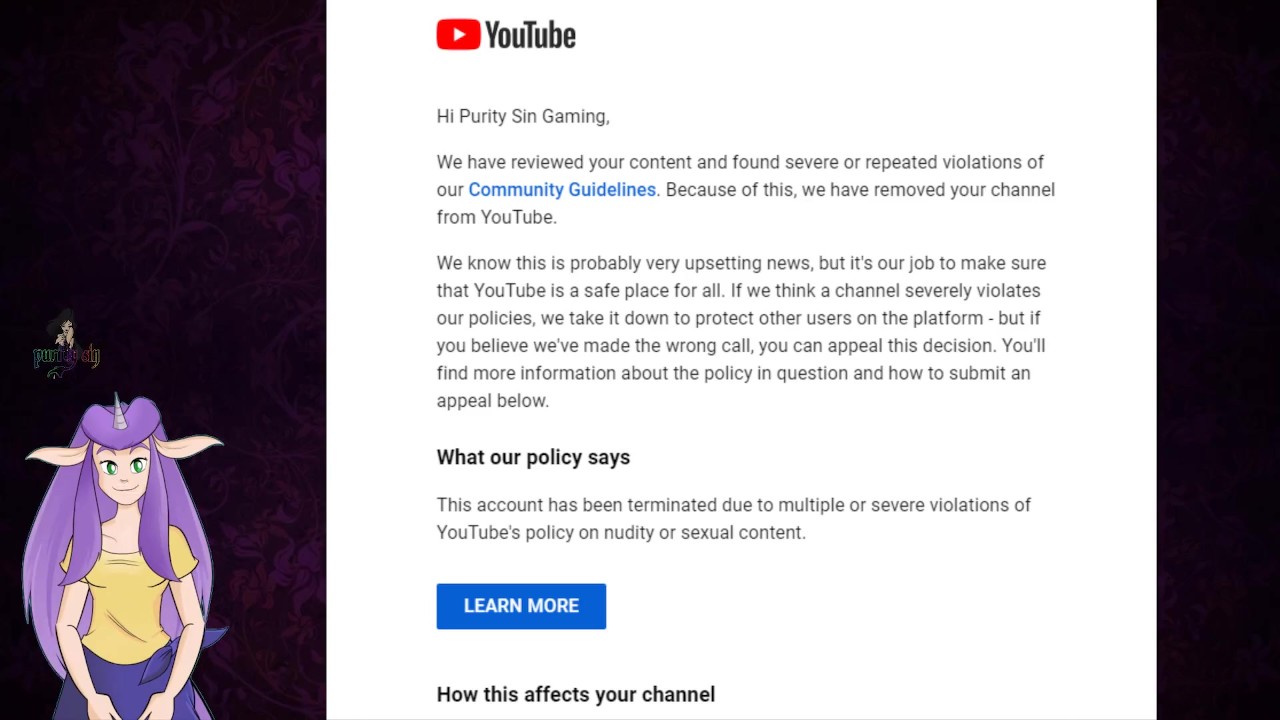Click the red YouTube play logo icon
This screenshot has width=1280, height=720.
click(458, 35)
